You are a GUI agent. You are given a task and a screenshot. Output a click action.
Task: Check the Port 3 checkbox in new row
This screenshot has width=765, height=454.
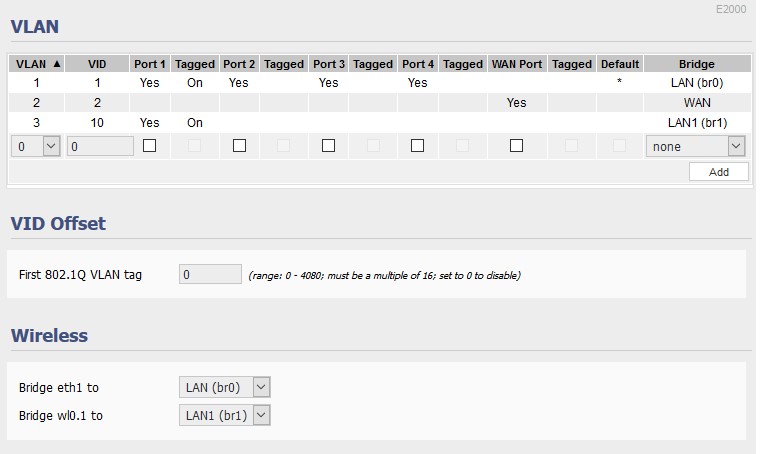click(328, 145)
